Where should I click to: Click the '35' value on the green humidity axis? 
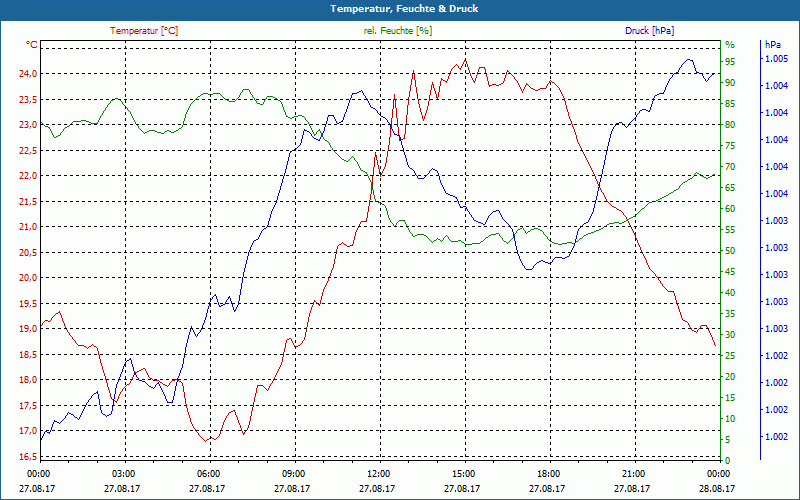pyautogui.click(x=730, y=314)
